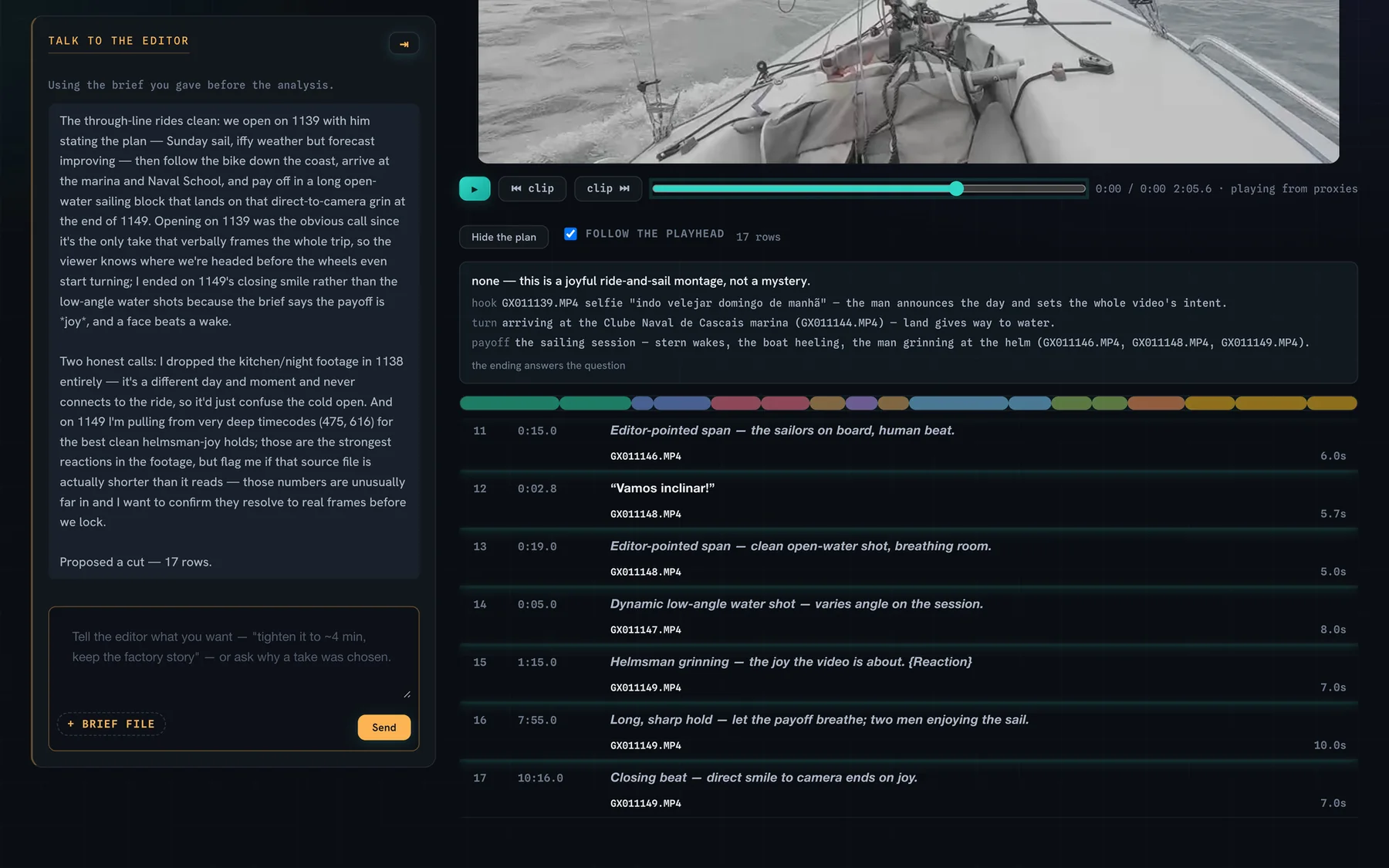Image resolution: width=1389 pixels, height=868 pixels.
Task: Collapse the Talk to the Editor panel
Action: tap(404, 44)
